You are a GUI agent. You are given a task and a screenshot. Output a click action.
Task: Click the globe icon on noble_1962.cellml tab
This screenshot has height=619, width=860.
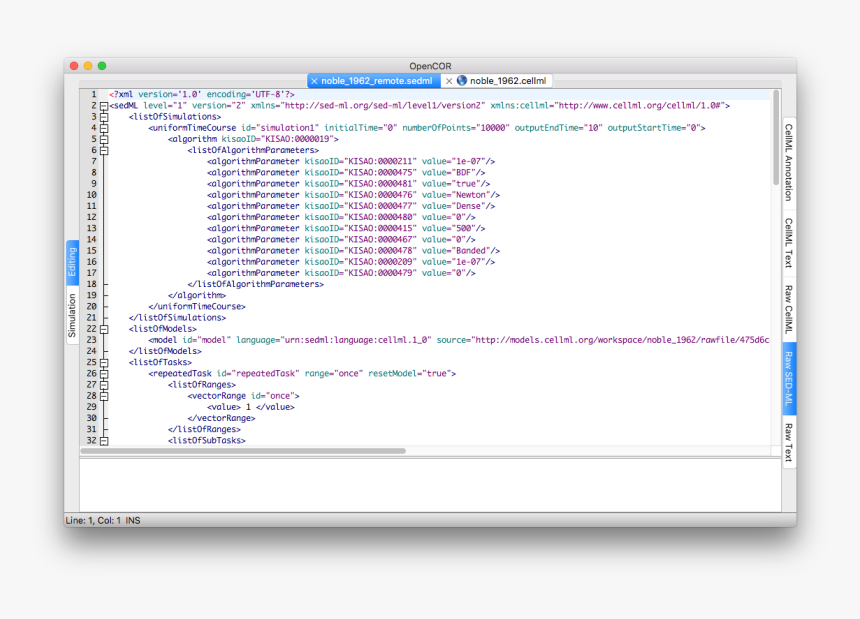(462, 81)
